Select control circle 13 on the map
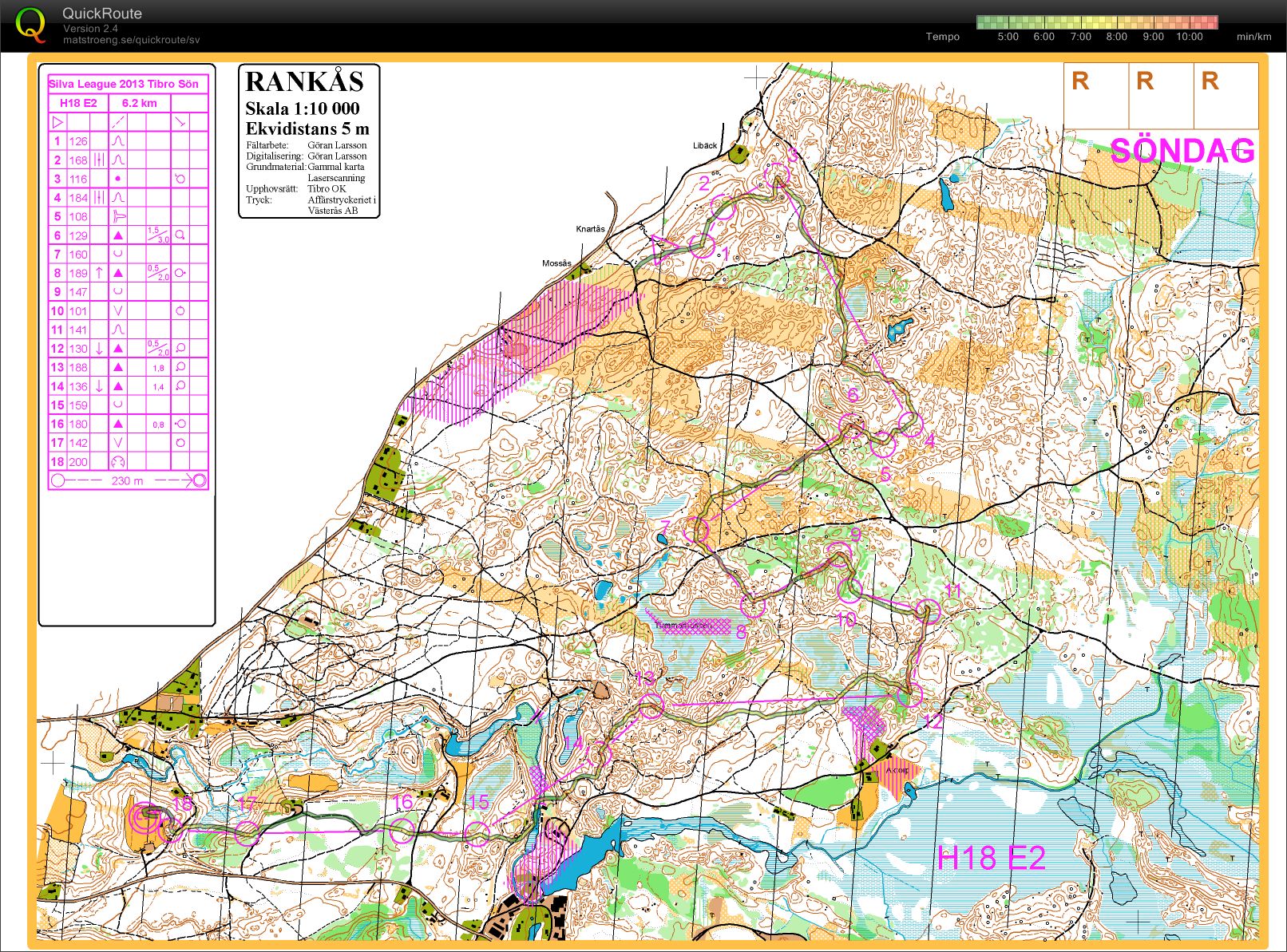The image size is (1287, 952). (x=651, y=705)
